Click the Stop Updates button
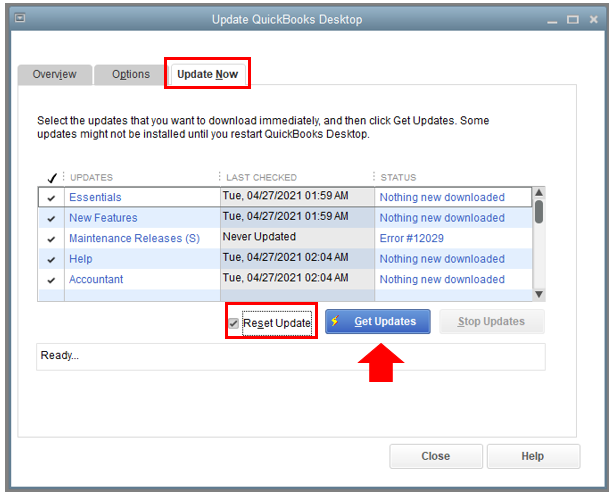Image resolution: width=615 pixels, height=497 pixels. pyautogui.click(x=492, y=321)
